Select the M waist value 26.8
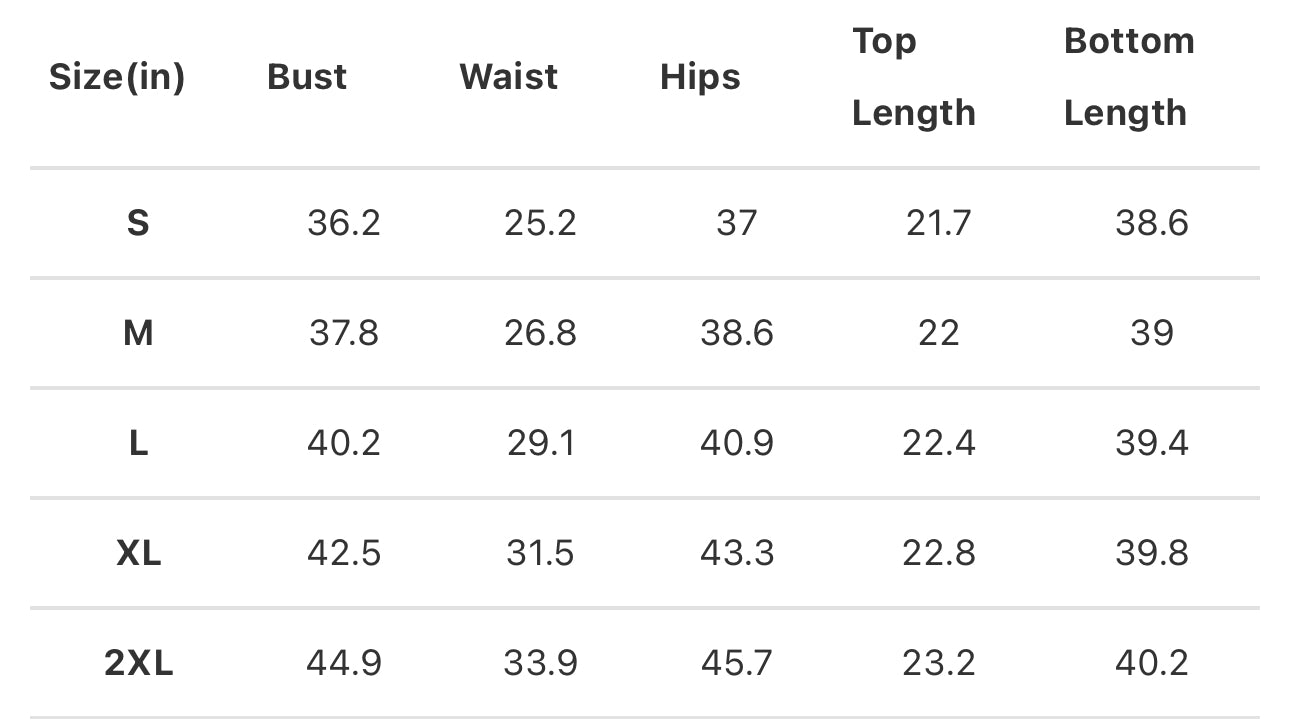The image size is (1290, 722). coord(540,333)
